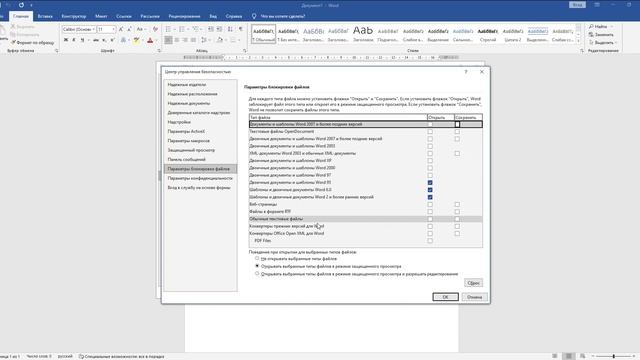Check Open for PDF Files row

point(430,241)
